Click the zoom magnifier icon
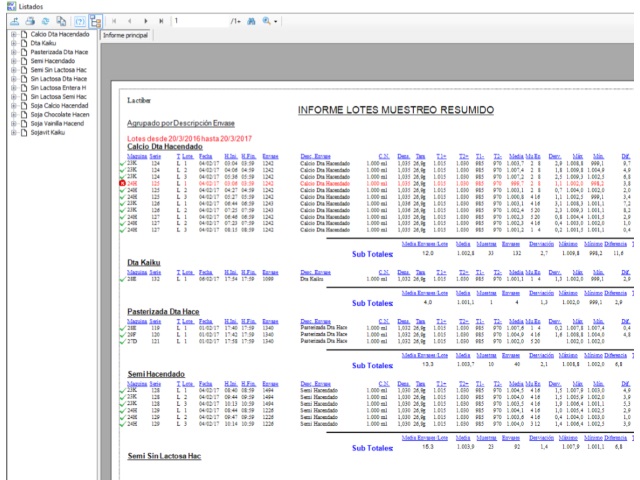This screenshot has width=640, height=480. (x=267, y=21)
